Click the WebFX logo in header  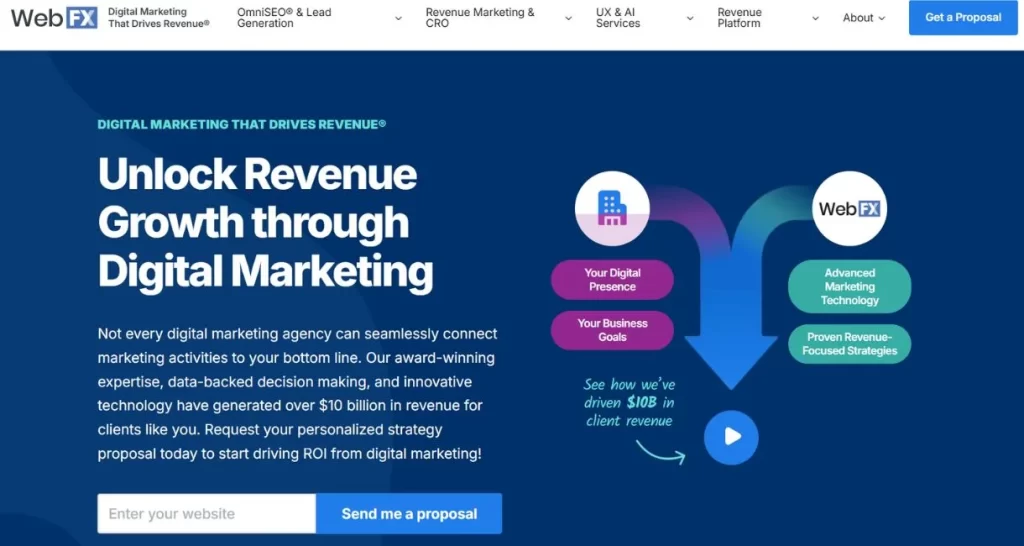[x=54, y=17]
